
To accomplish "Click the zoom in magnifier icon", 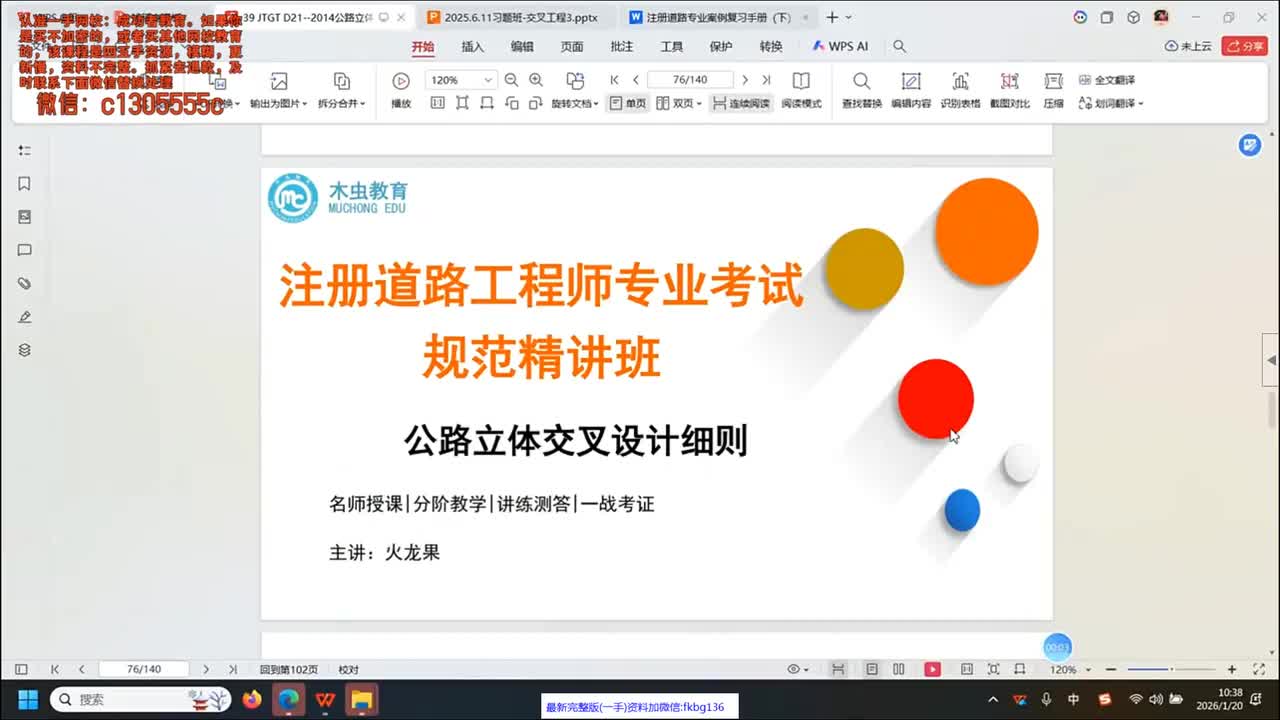I will 536,80.
